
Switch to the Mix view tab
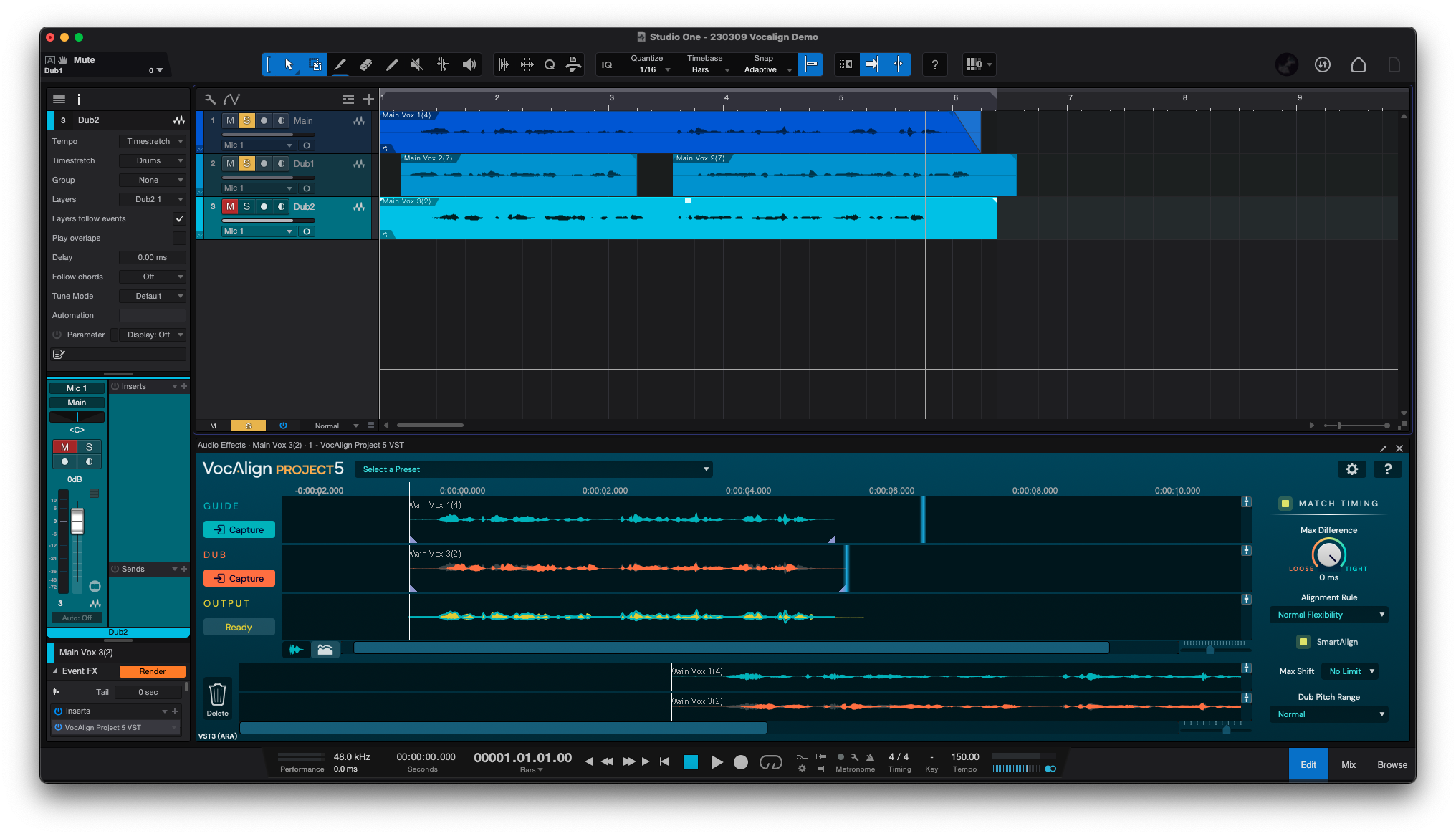click(1348, 764)
